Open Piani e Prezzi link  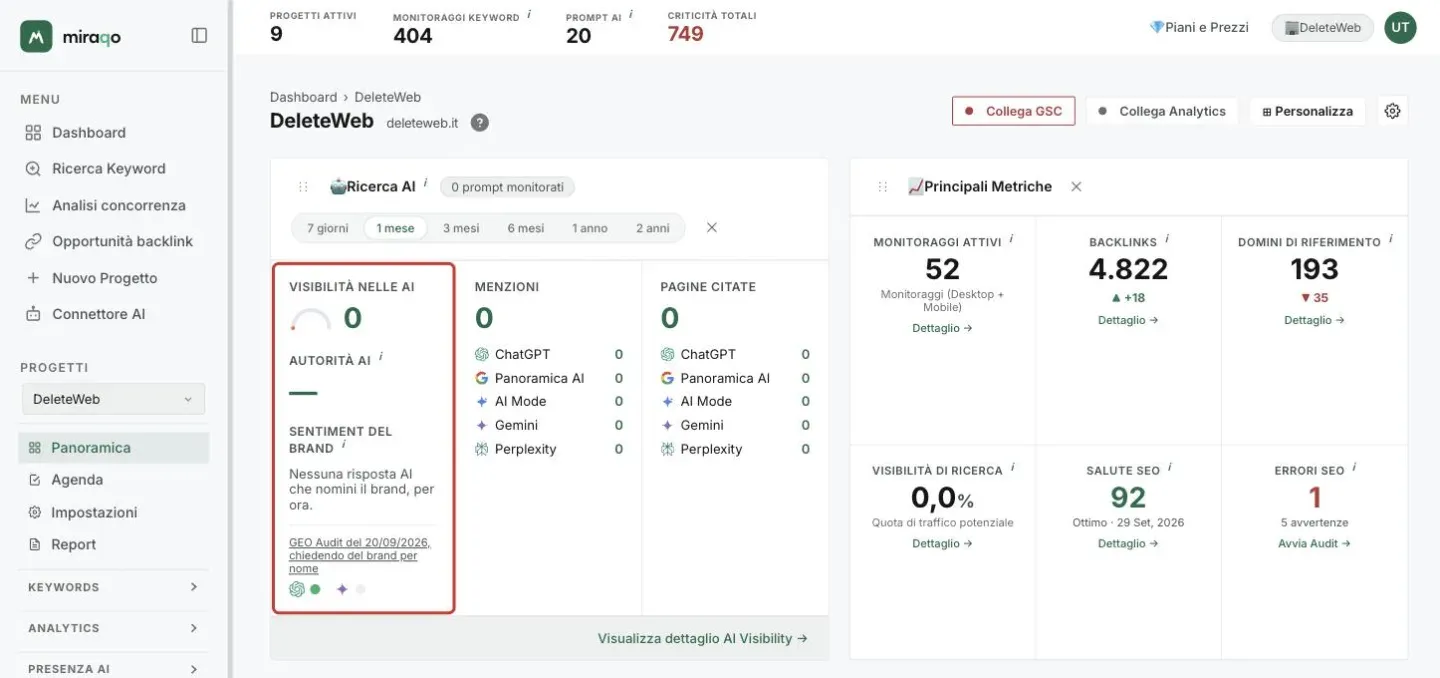(1199, 28)
